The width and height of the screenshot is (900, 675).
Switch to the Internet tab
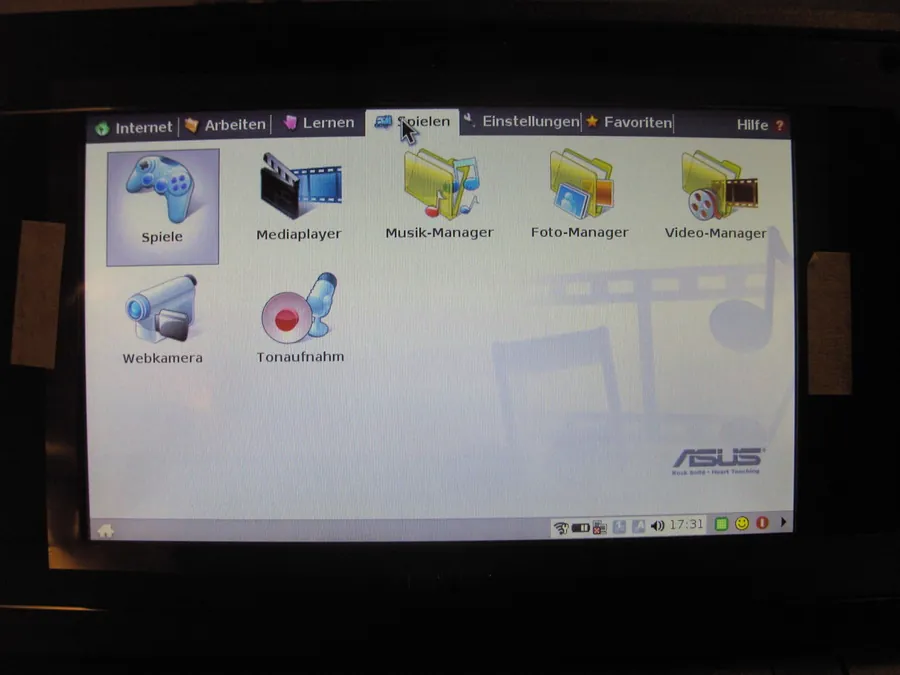[134, 127]
